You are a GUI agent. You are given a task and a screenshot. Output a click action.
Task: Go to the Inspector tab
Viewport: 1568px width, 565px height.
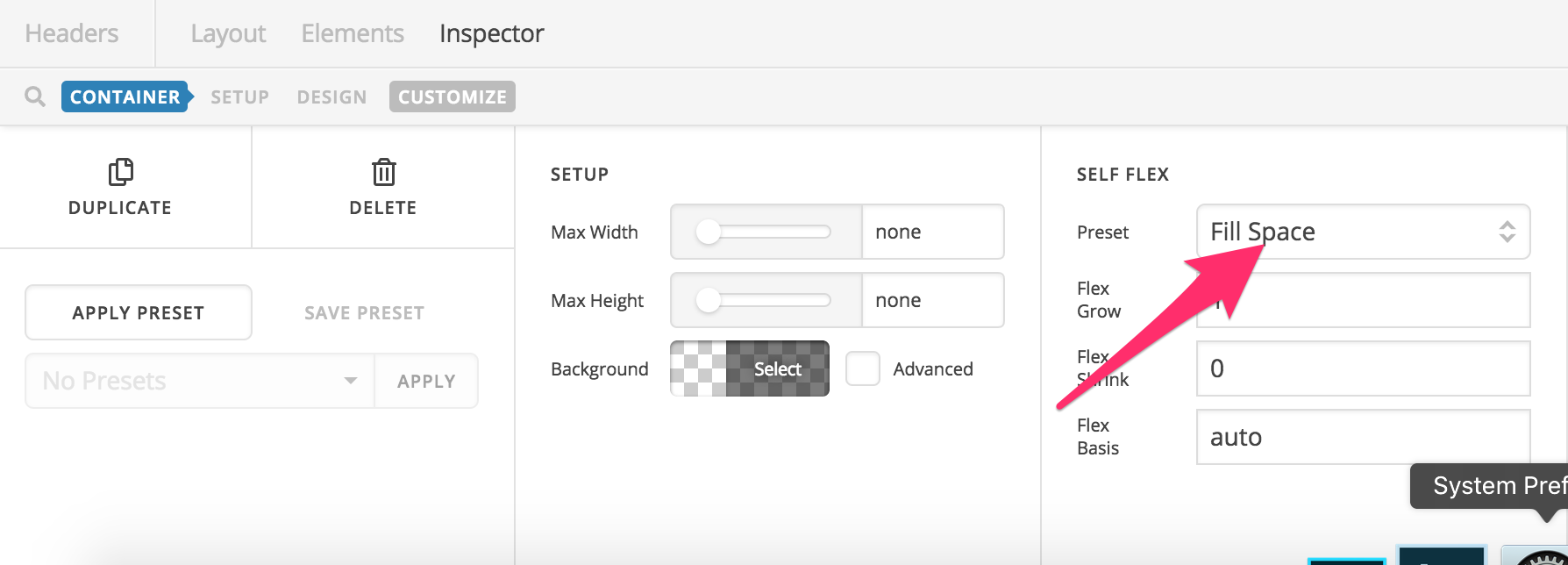(491, 33)
